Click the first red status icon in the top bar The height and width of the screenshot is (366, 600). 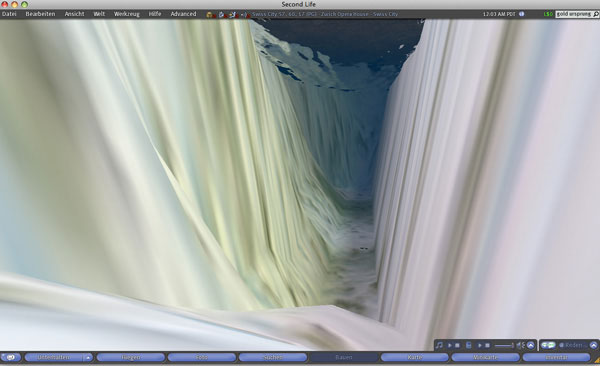click(210, 15)
